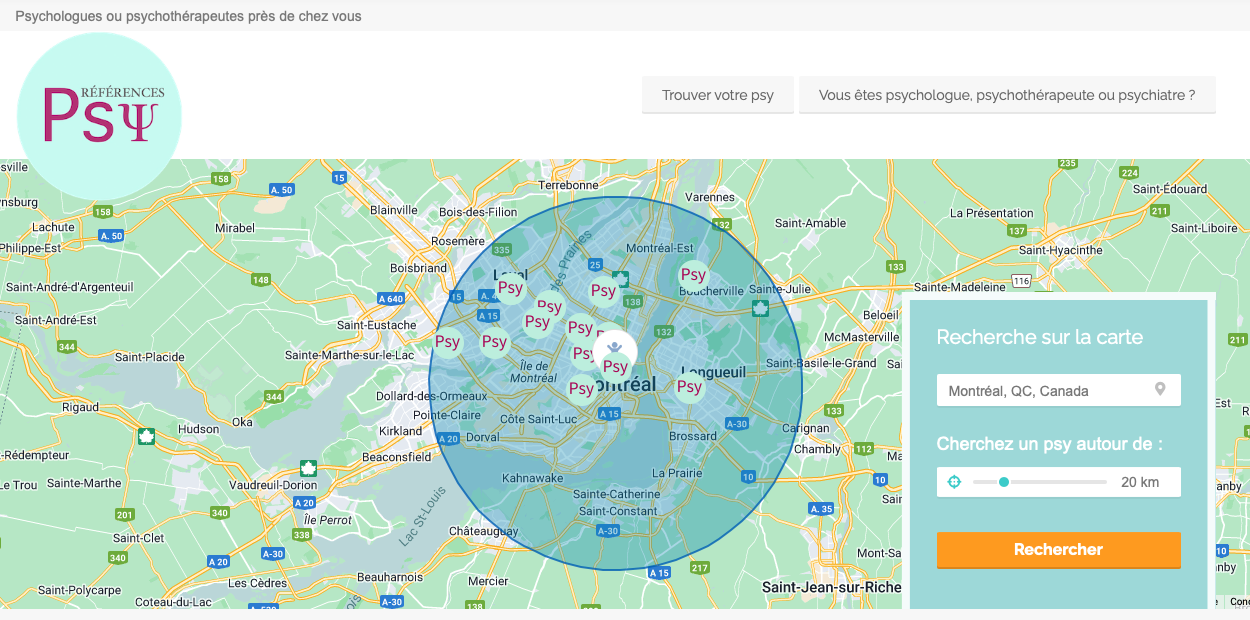Open the Trouver votre psy page
This screenshot has width=1250, height=620.
[x=718, y=95]
